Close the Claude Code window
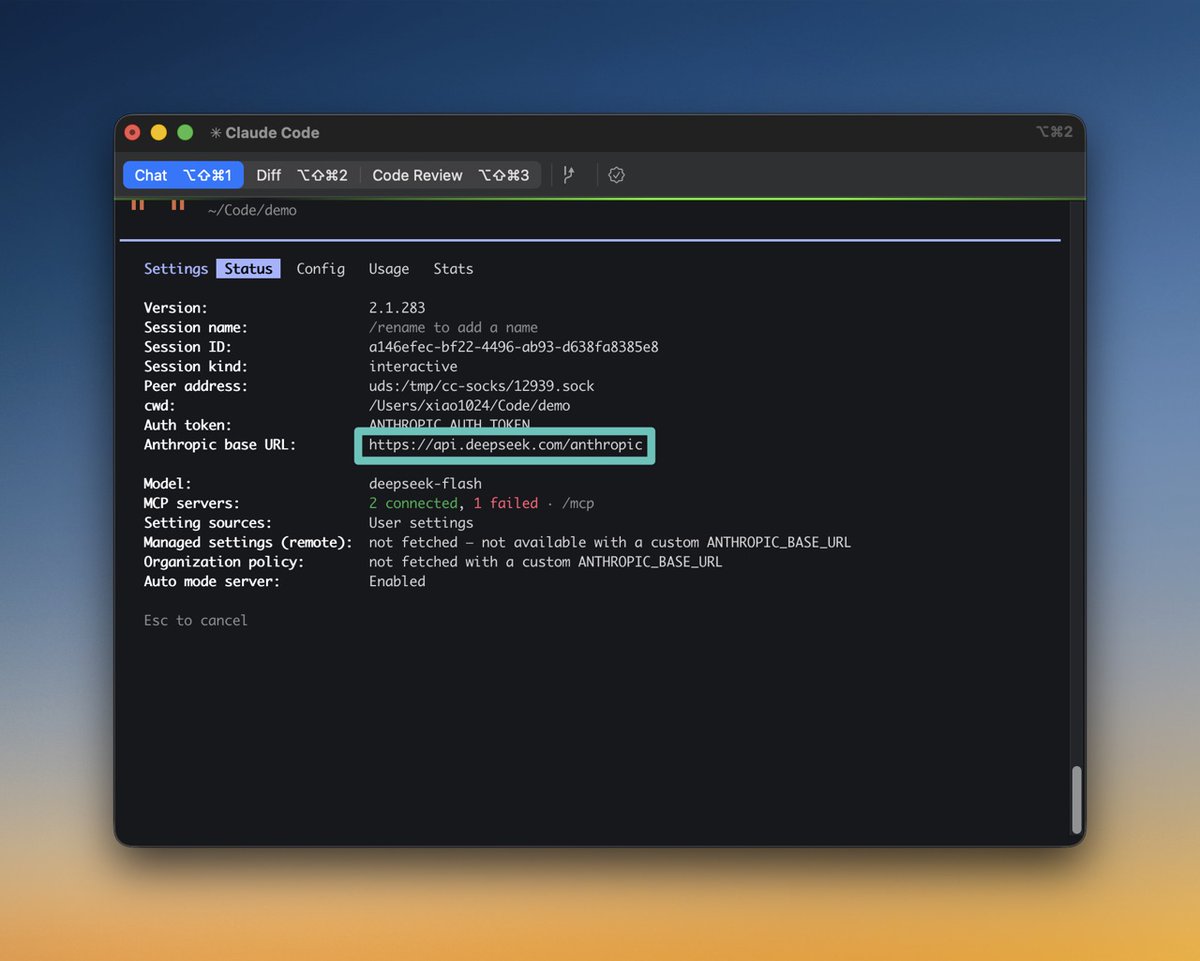The width and height of the screenshot is (1200, 961). pyautogui.click(x=132, y=133)
